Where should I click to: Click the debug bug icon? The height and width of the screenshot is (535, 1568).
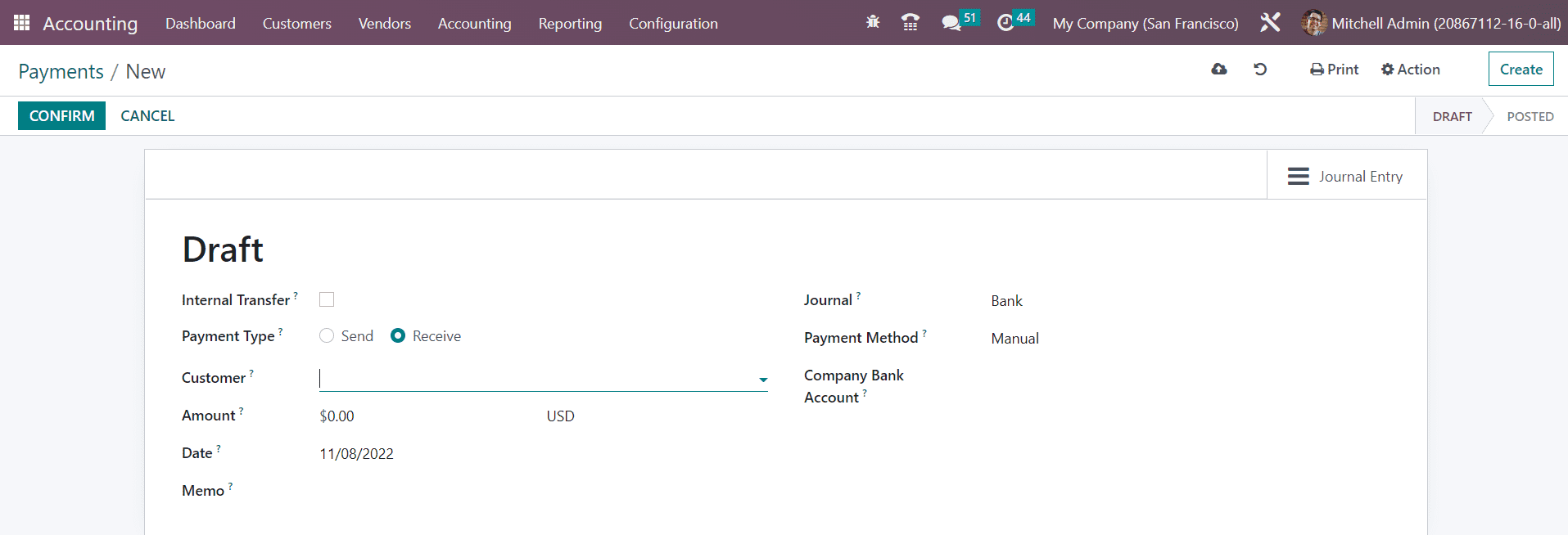pos(873,23)
